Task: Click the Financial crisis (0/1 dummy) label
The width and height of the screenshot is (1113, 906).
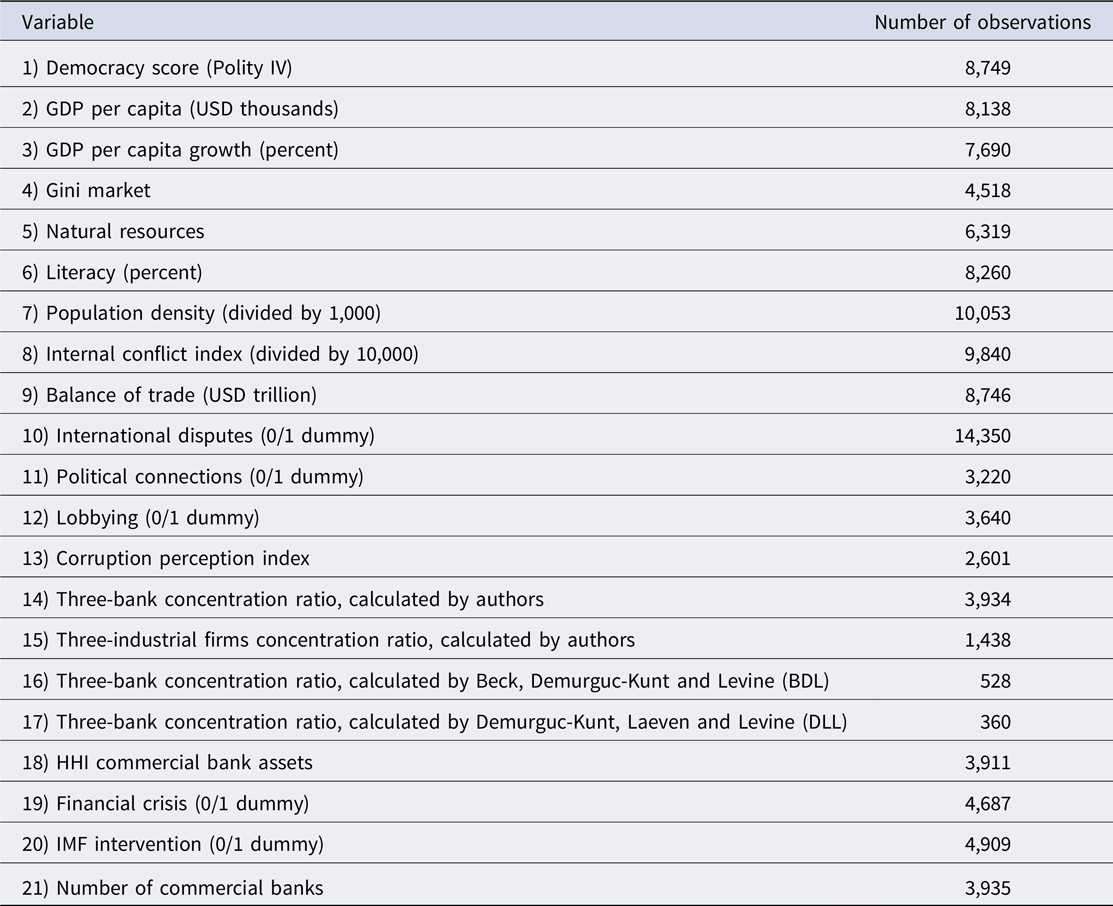Action: (x=165, y=804)
